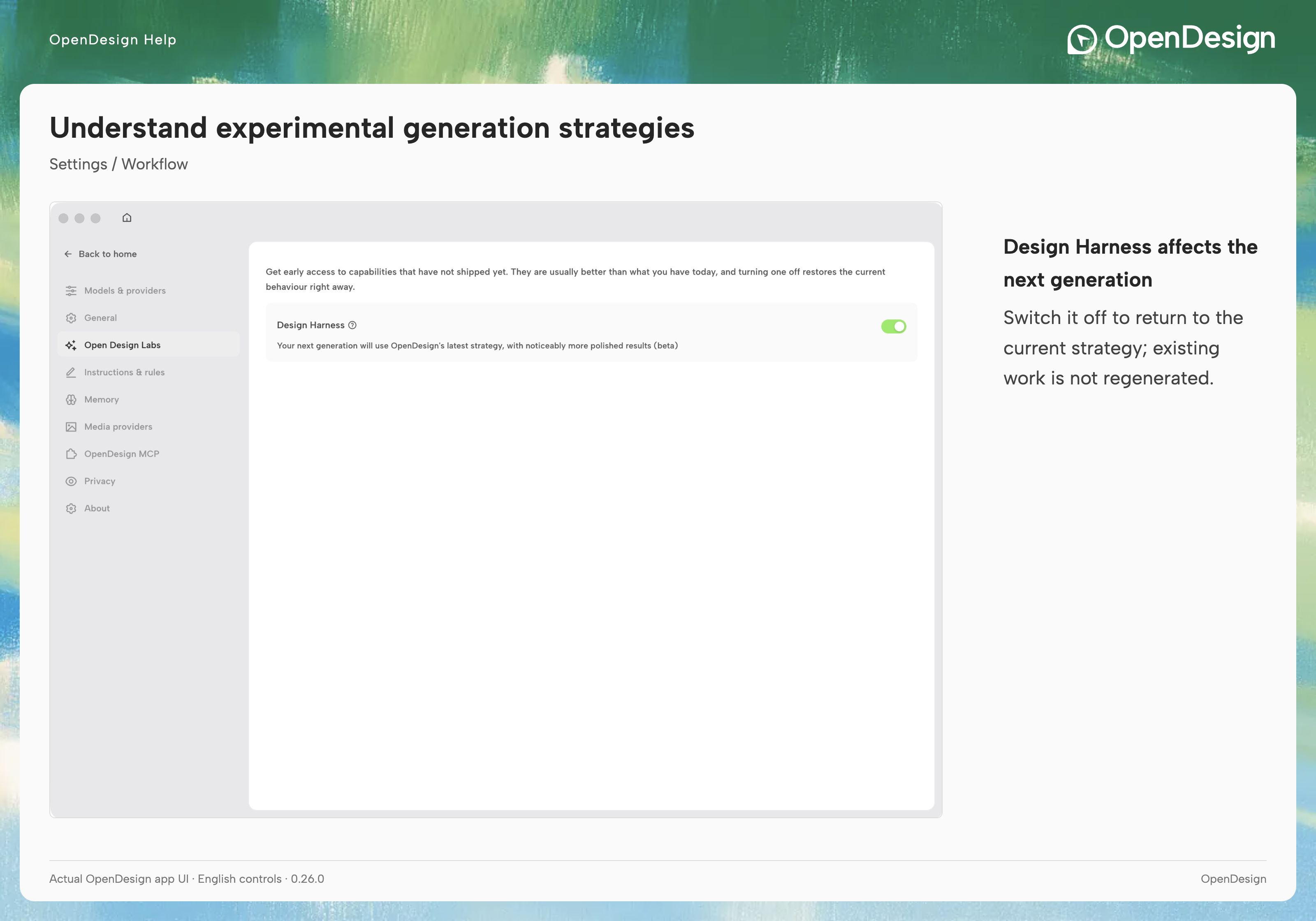The width and height of the screenshot is (1316, 921).
Task: Click the About gear icon
Action: tap(71, 508)
